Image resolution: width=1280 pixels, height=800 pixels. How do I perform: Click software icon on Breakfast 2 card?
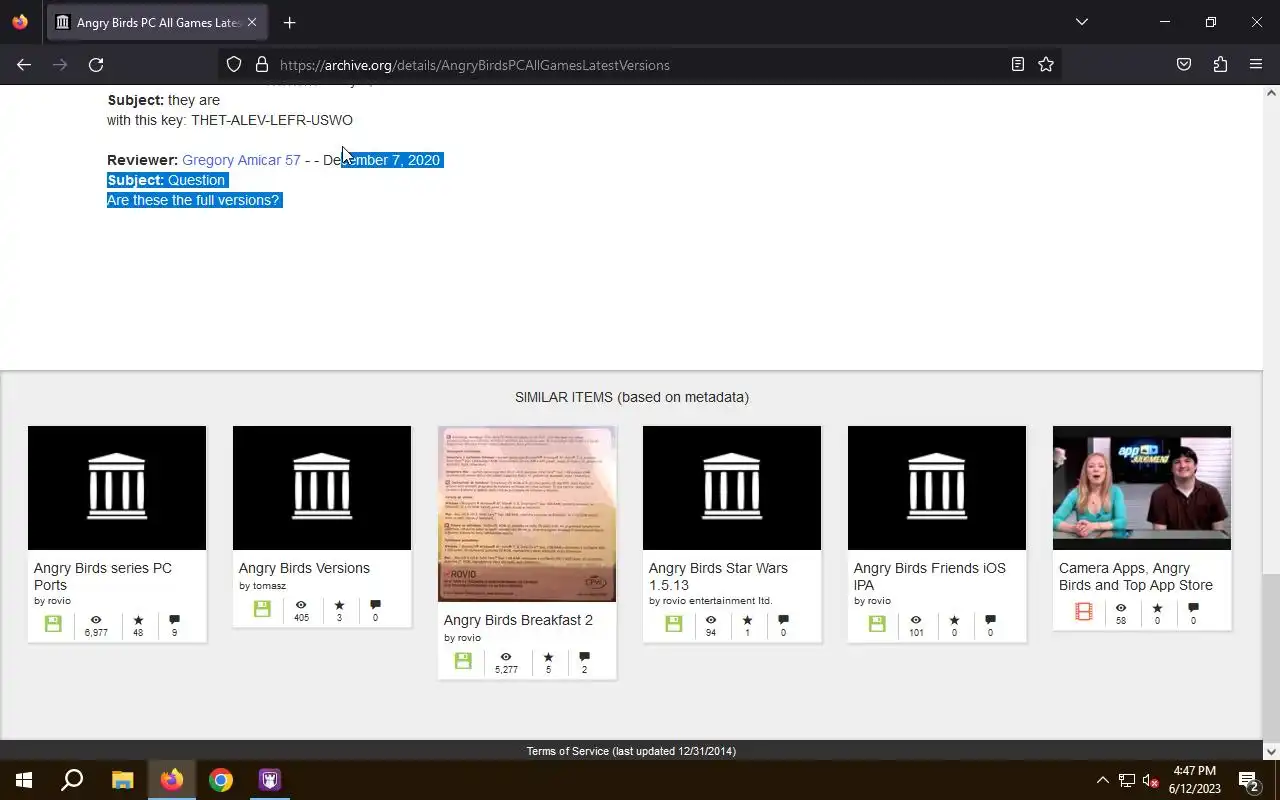(x=463, y=661)
